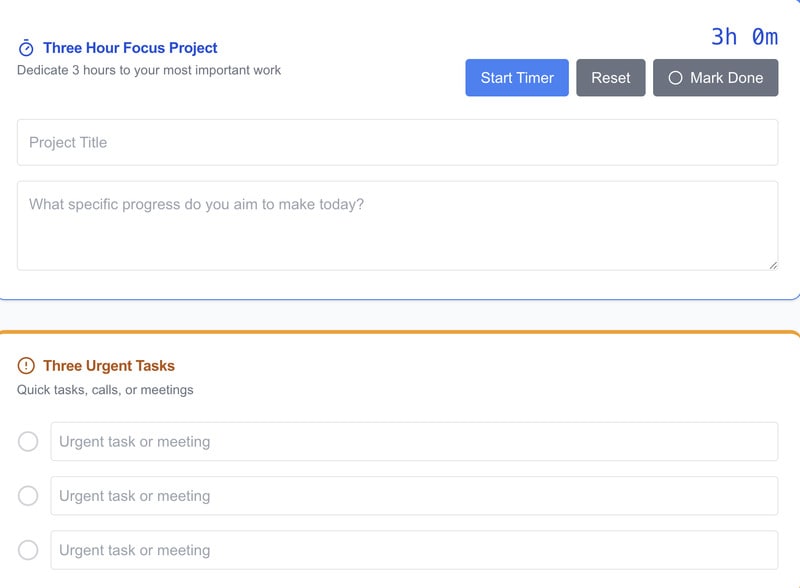
Task: Toggle the second urgent task circle
Action: coord(28,496)
